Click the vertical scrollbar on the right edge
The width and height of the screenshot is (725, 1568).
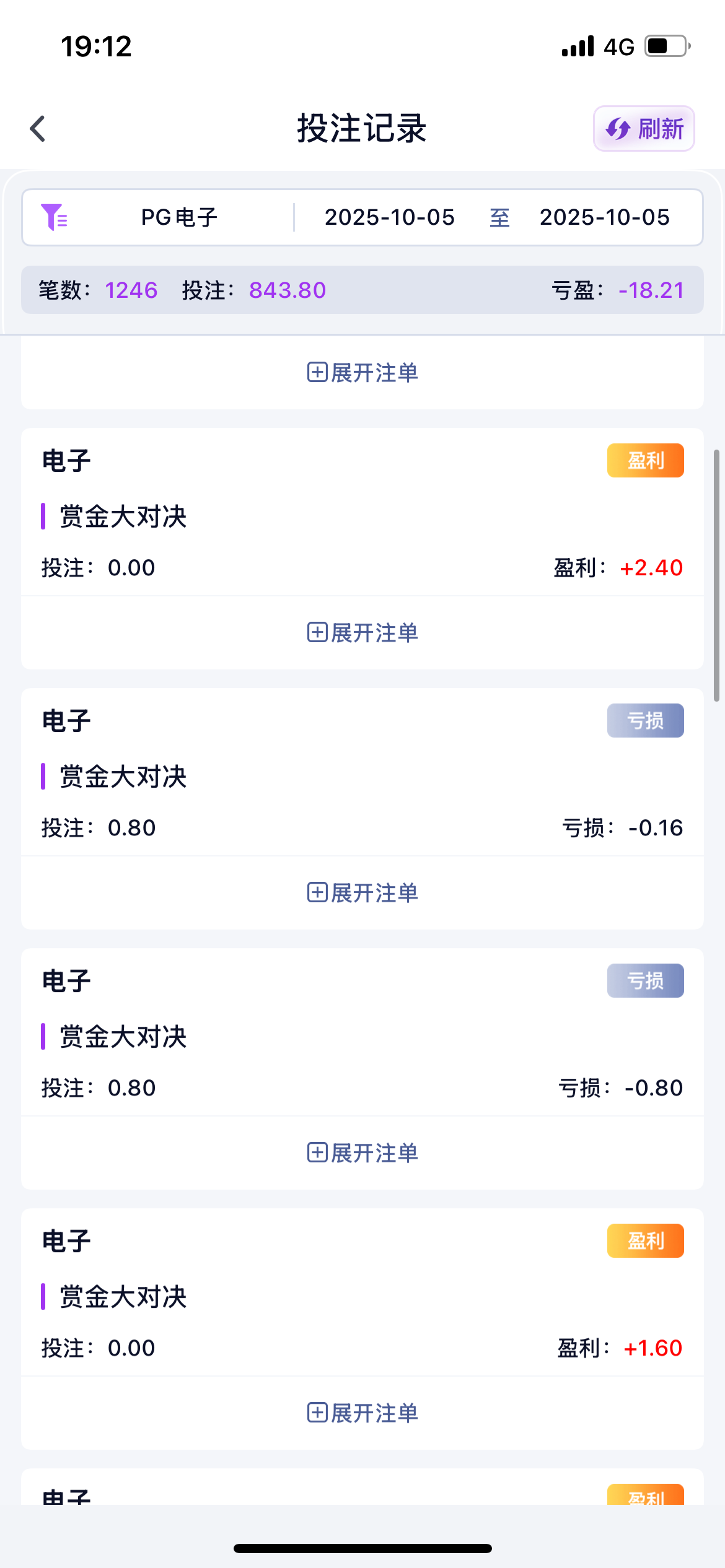[x=716, y=576]
